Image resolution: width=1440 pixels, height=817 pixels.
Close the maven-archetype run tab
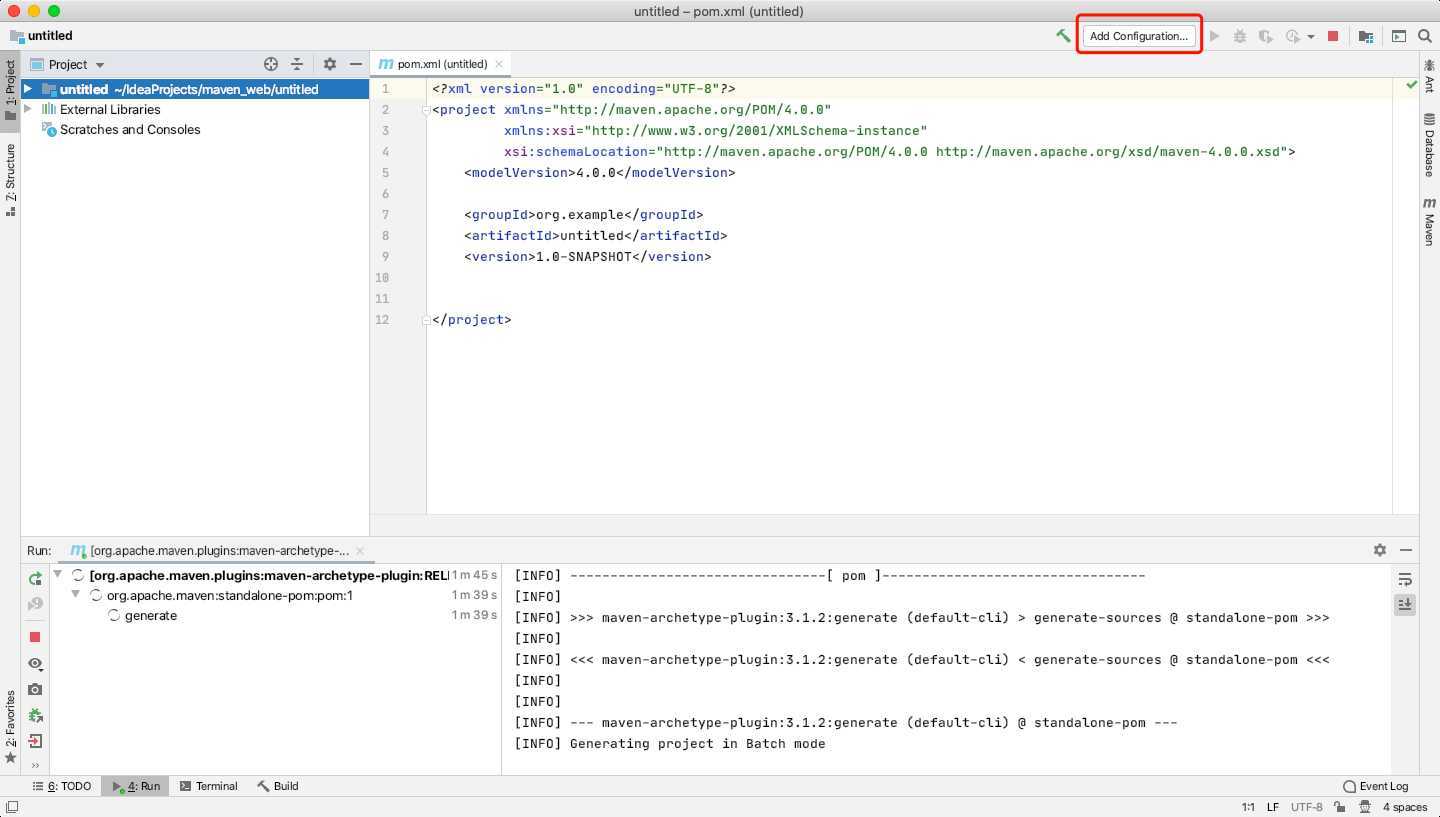tap(360, 550)
